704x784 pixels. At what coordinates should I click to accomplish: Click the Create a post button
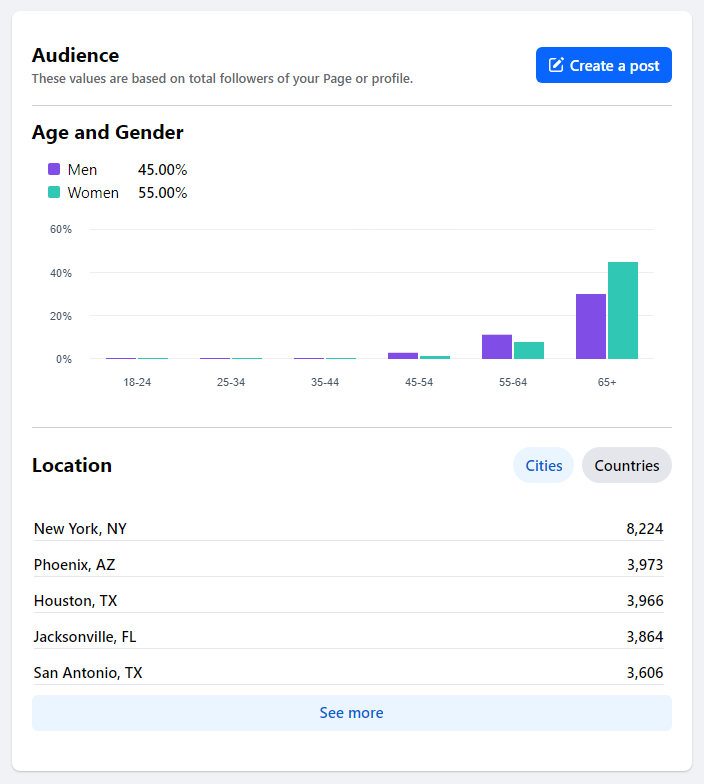(603, 65)
